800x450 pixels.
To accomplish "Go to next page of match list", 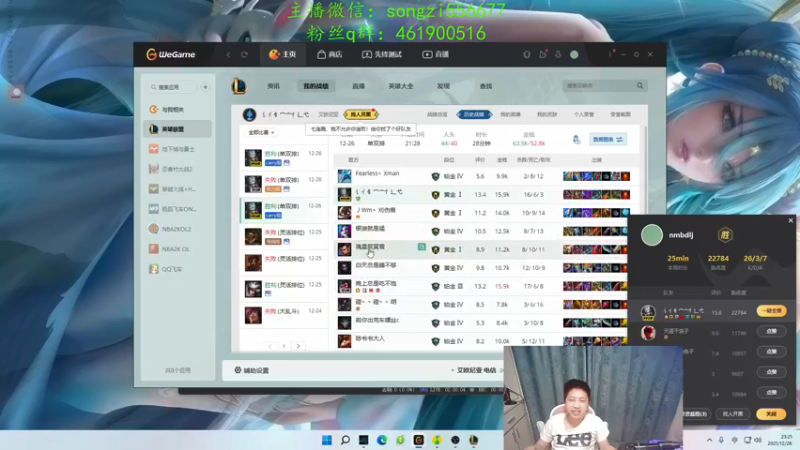I will click(298, 346).
